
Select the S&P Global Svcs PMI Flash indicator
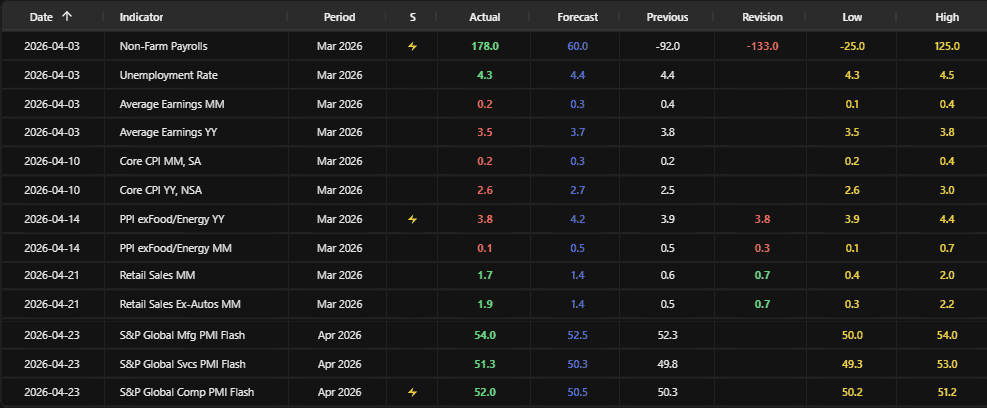(x=183, y=364)
